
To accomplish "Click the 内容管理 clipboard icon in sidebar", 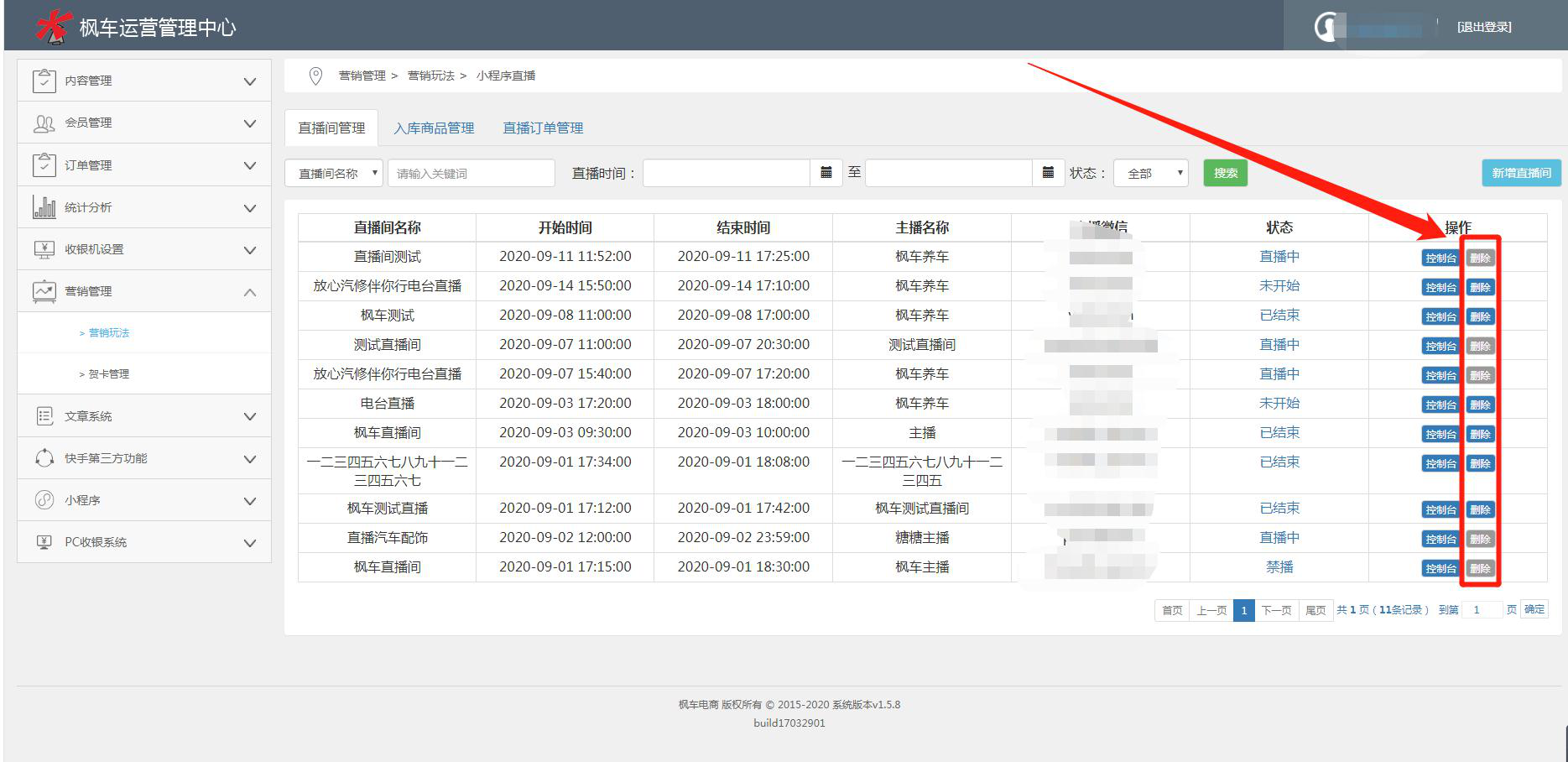I will (44, 81).
